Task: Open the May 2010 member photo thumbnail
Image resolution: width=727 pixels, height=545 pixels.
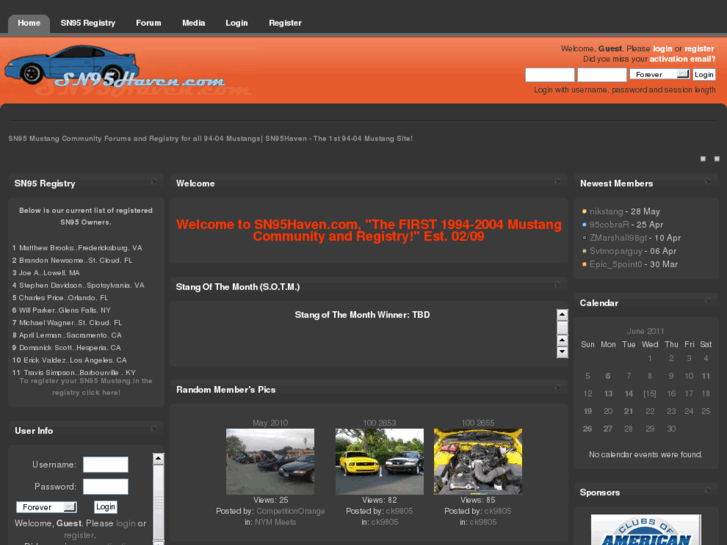Action: pos(270,462)
